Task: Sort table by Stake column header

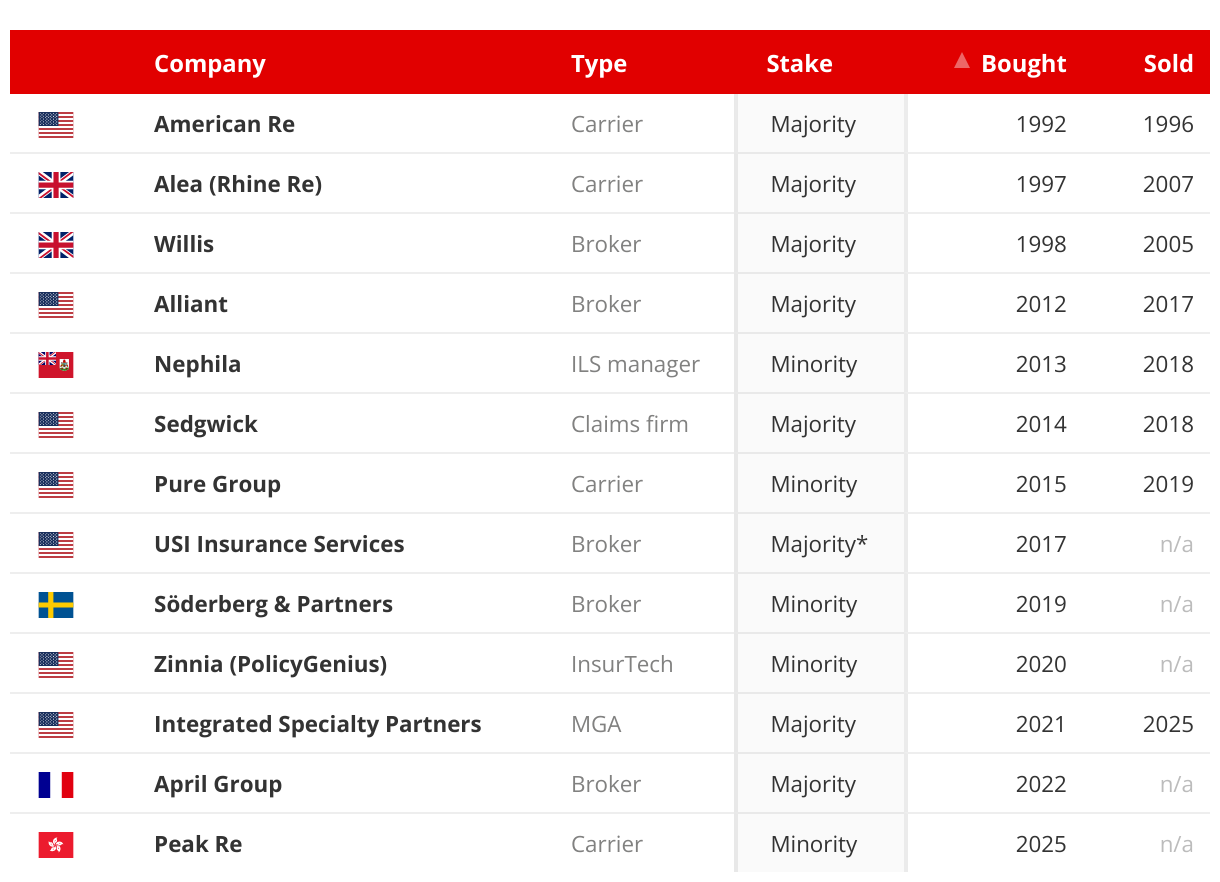Action: (799, 64)
